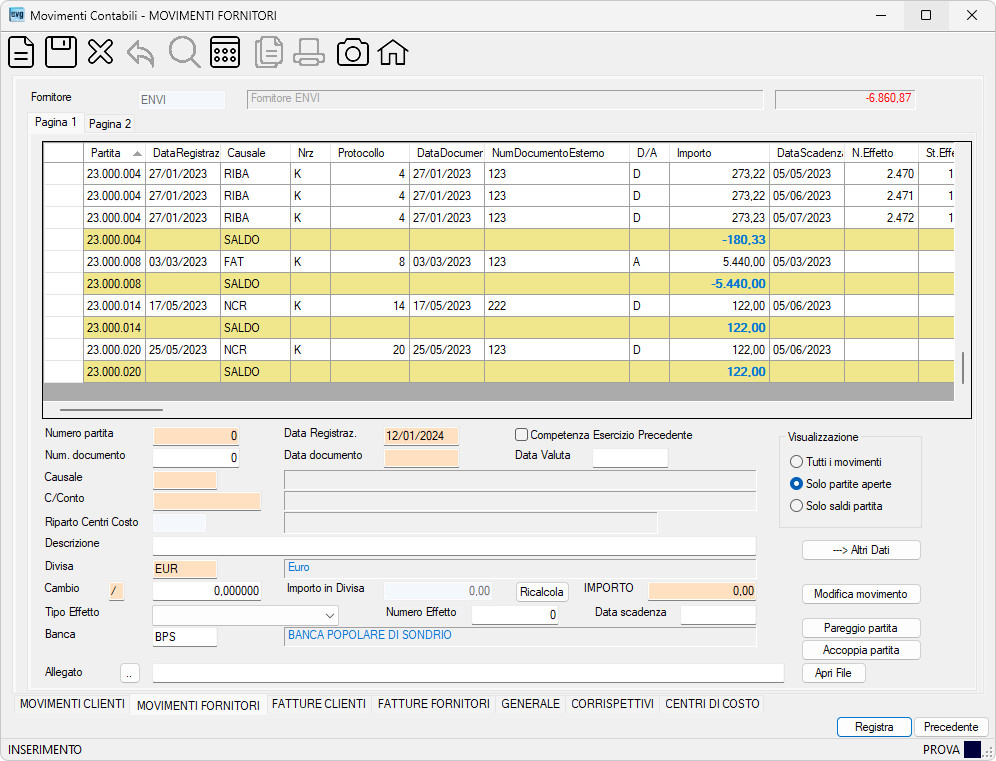The width and height of the screenshot is (996, 761).
Task: Click the table's horizontal scrollbar thumb
Action: [x=111, y=410]
